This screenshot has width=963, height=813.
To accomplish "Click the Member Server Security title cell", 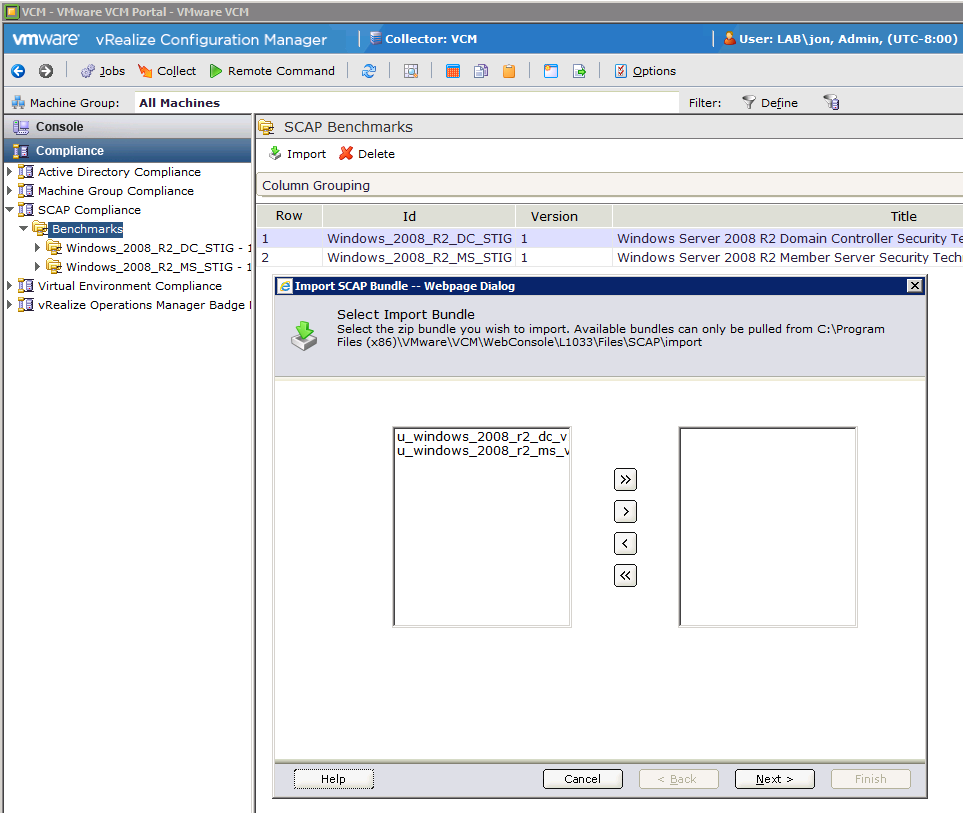I will click(788, 257).
